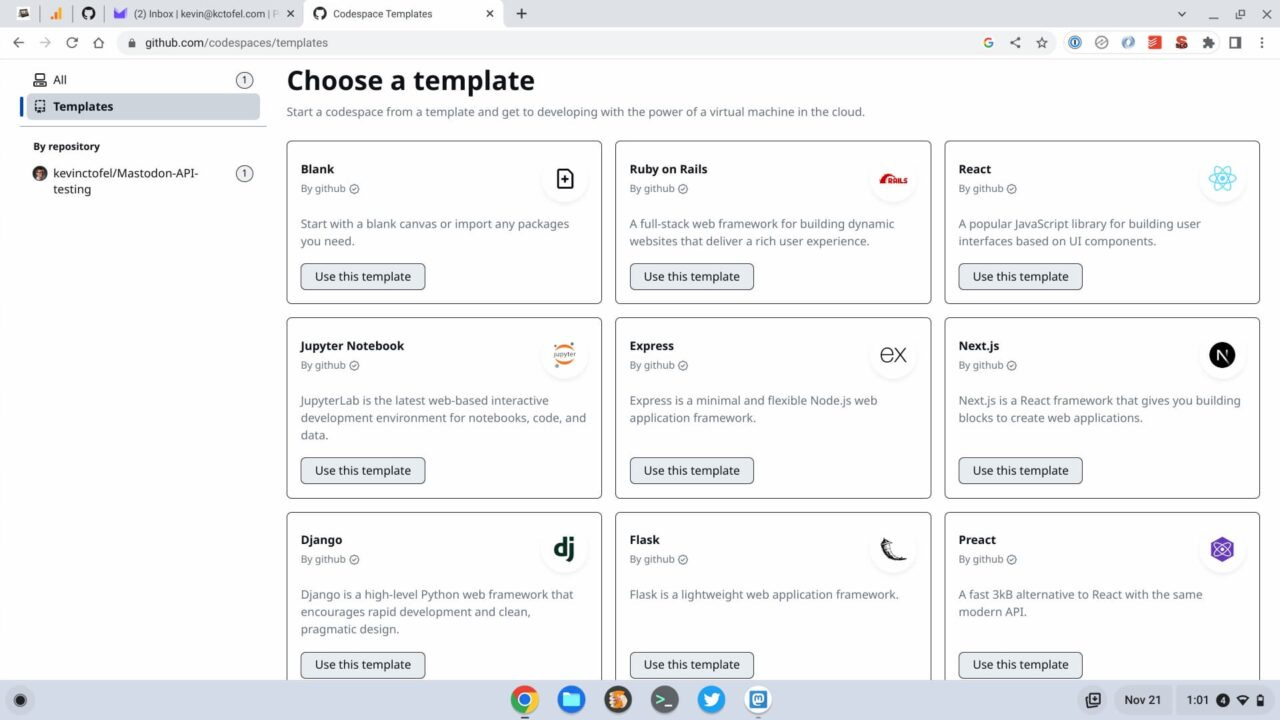Open the browser home page icon

click(x=98, y=43)
